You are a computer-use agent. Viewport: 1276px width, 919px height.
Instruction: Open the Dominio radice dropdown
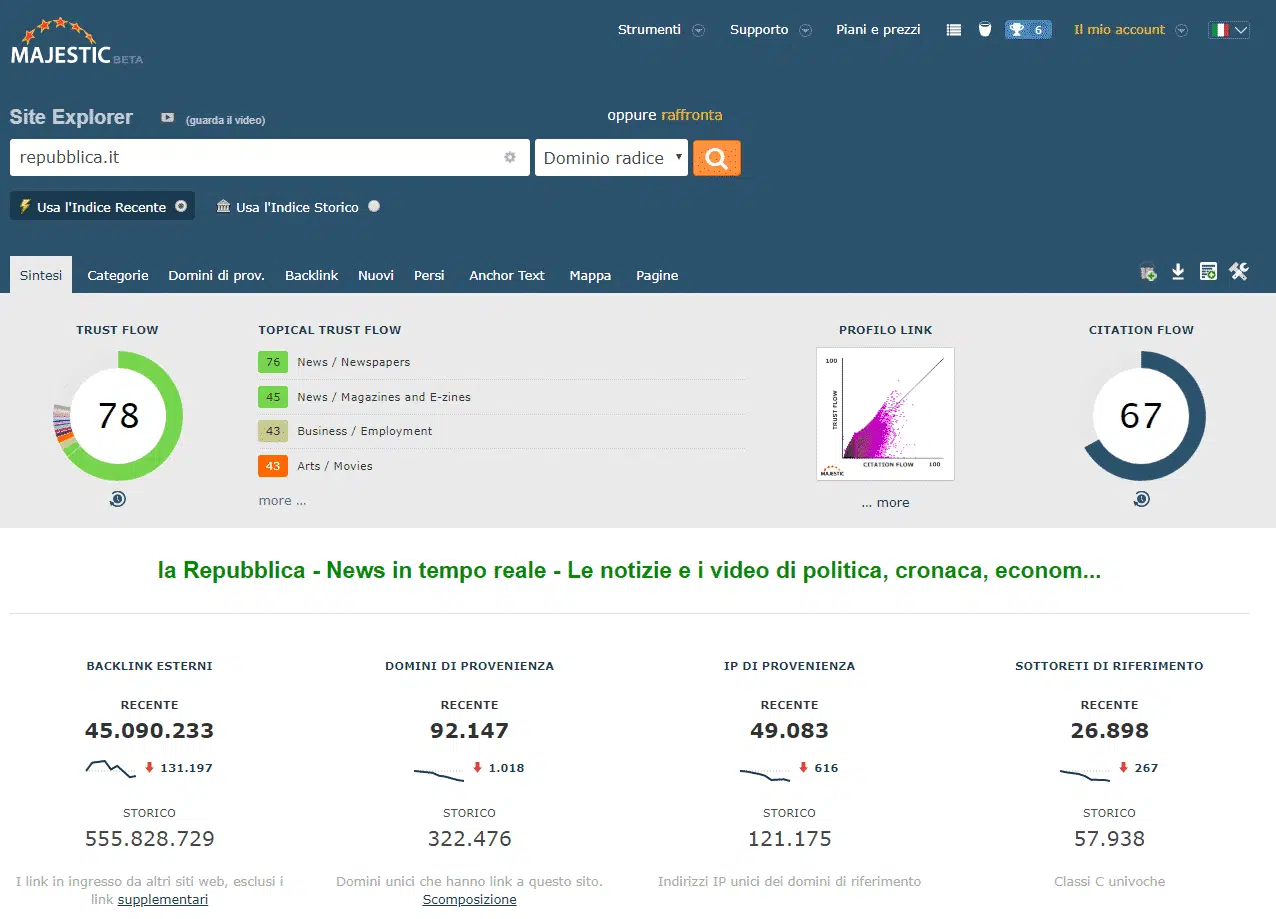(612, 158)
